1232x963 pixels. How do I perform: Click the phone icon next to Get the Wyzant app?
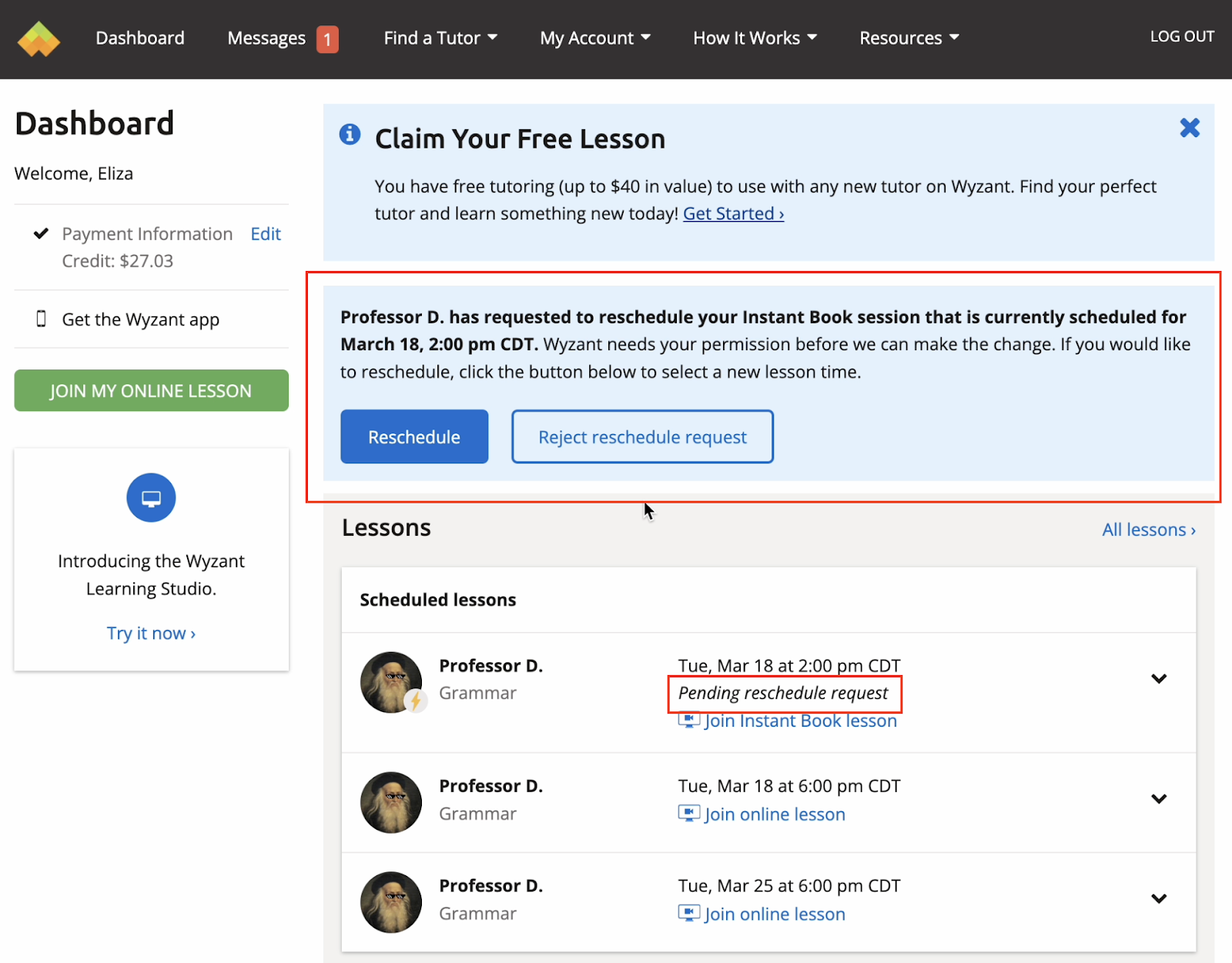tap(42, 319)
